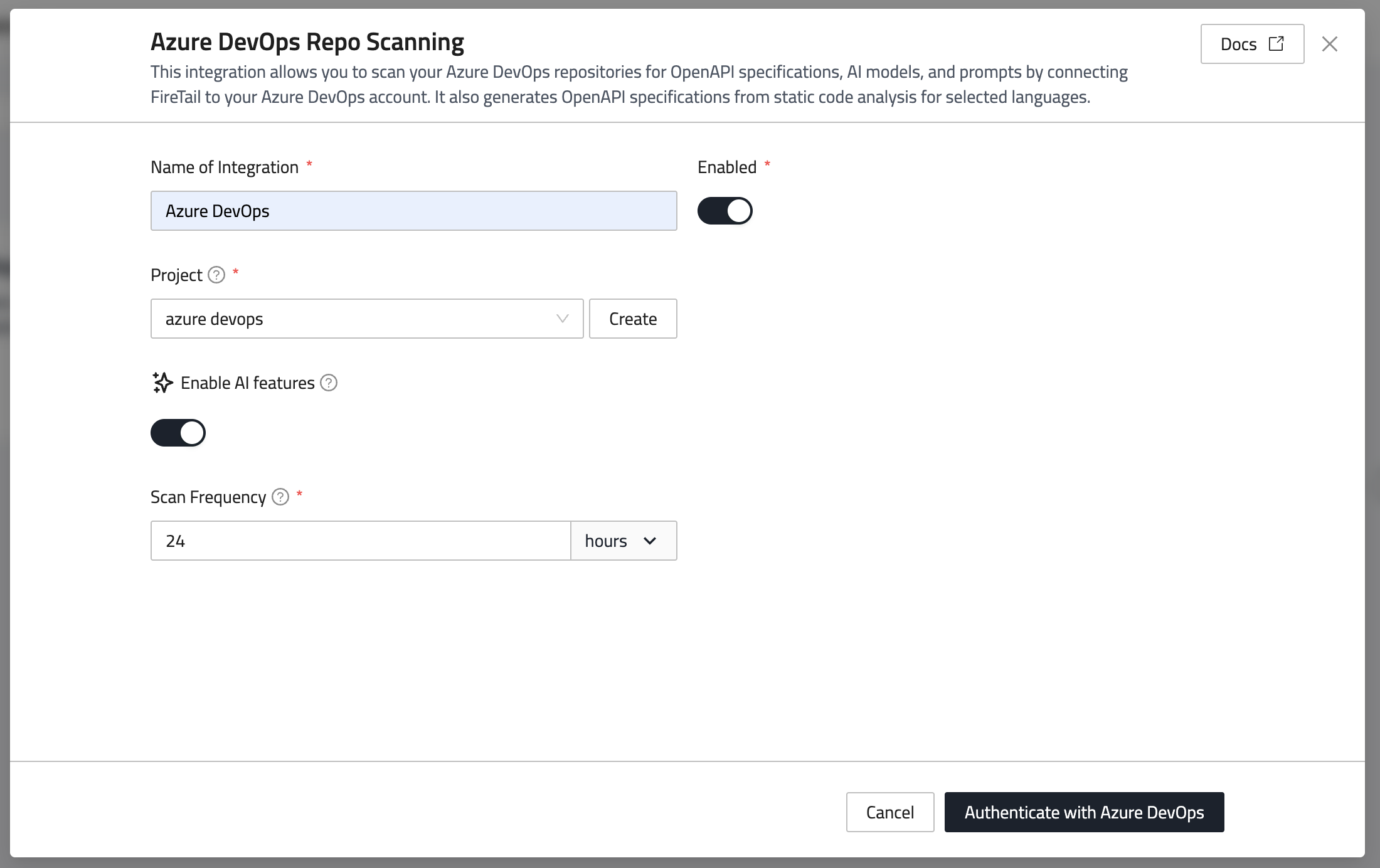The width and height of the screenshot is (1380, 868).
Task: Click into the Scan Frequency number field
Action: click(360, 541)
